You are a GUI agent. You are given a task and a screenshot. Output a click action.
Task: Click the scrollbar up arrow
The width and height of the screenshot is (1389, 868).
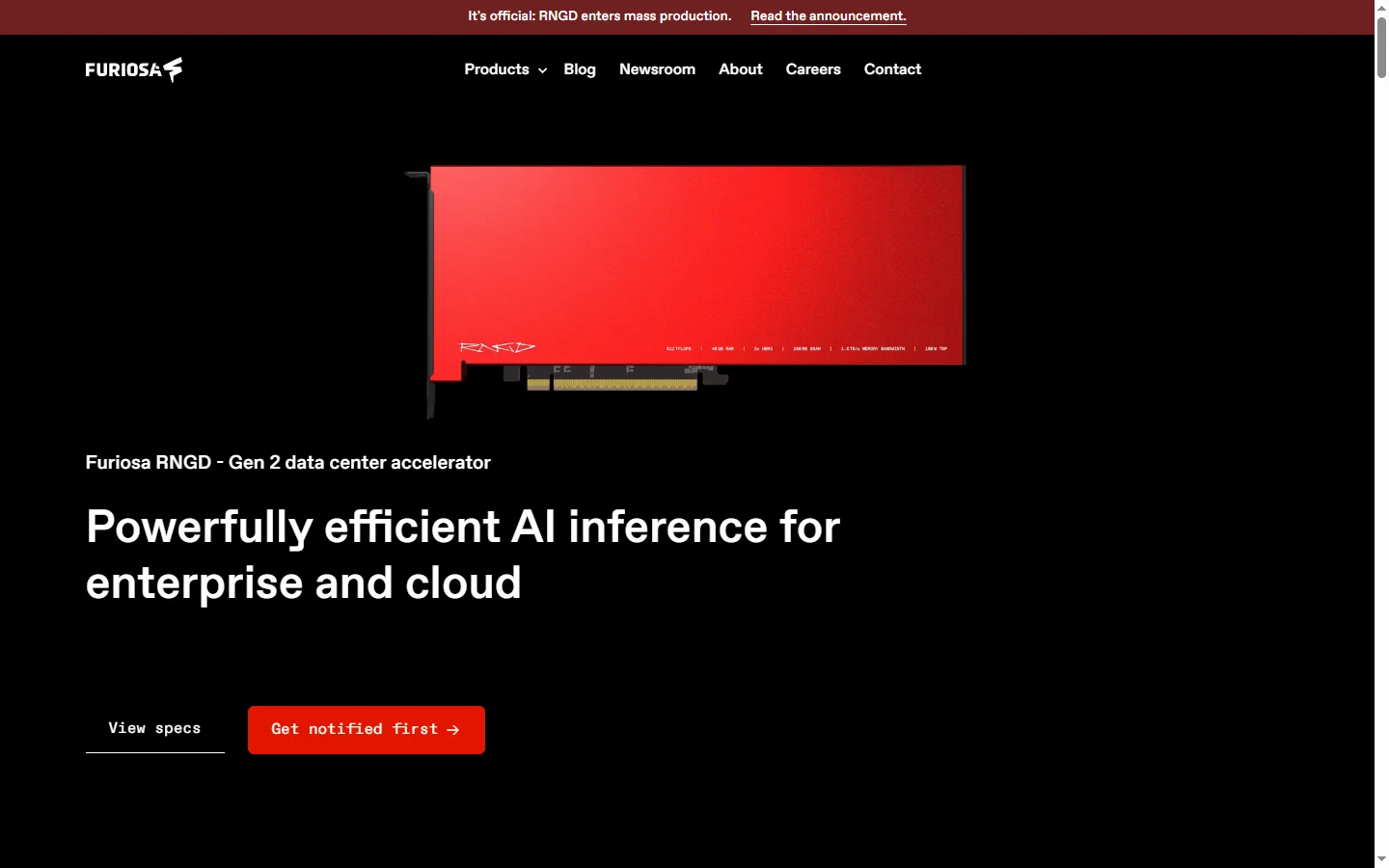pos(1381,6)
